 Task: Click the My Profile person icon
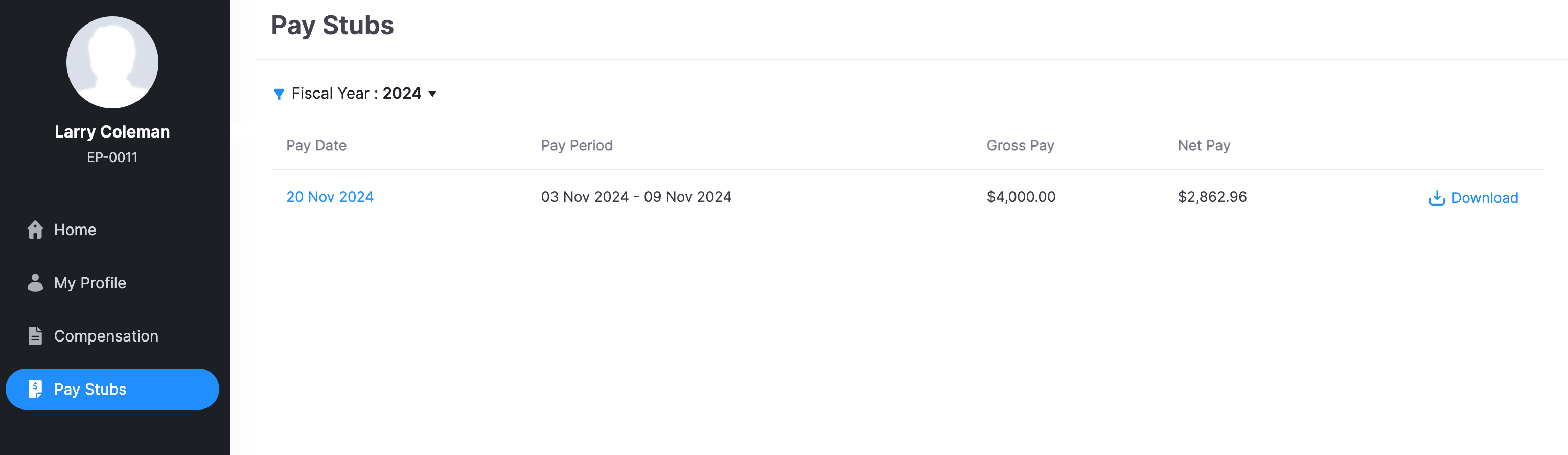pos(35,283)
